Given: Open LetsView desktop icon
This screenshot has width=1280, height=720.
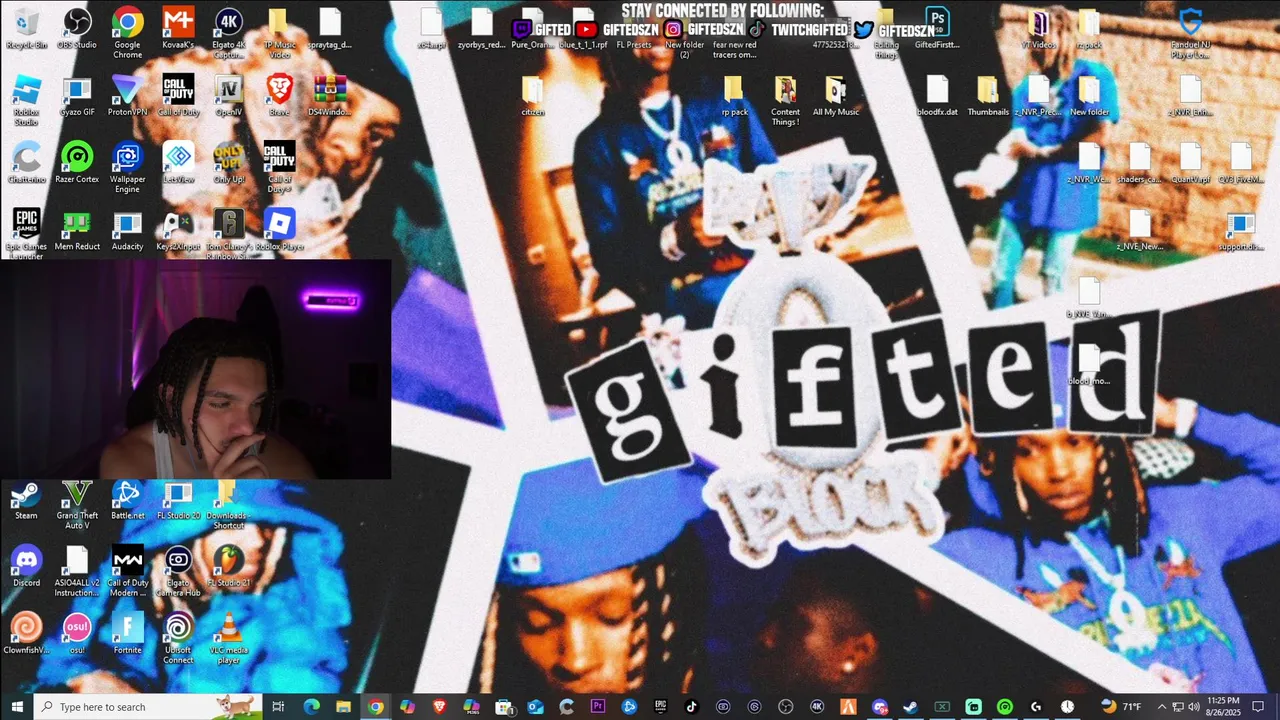Looking at the screenshot, I should point(178,163).
